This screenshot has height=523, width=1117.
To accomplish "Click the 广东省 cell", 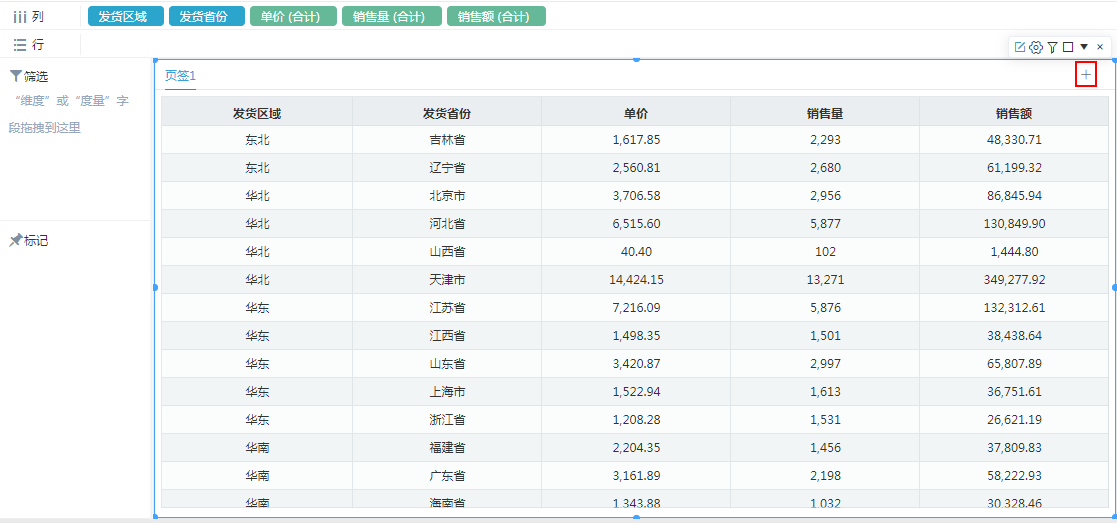I will (x=447, y=475).
